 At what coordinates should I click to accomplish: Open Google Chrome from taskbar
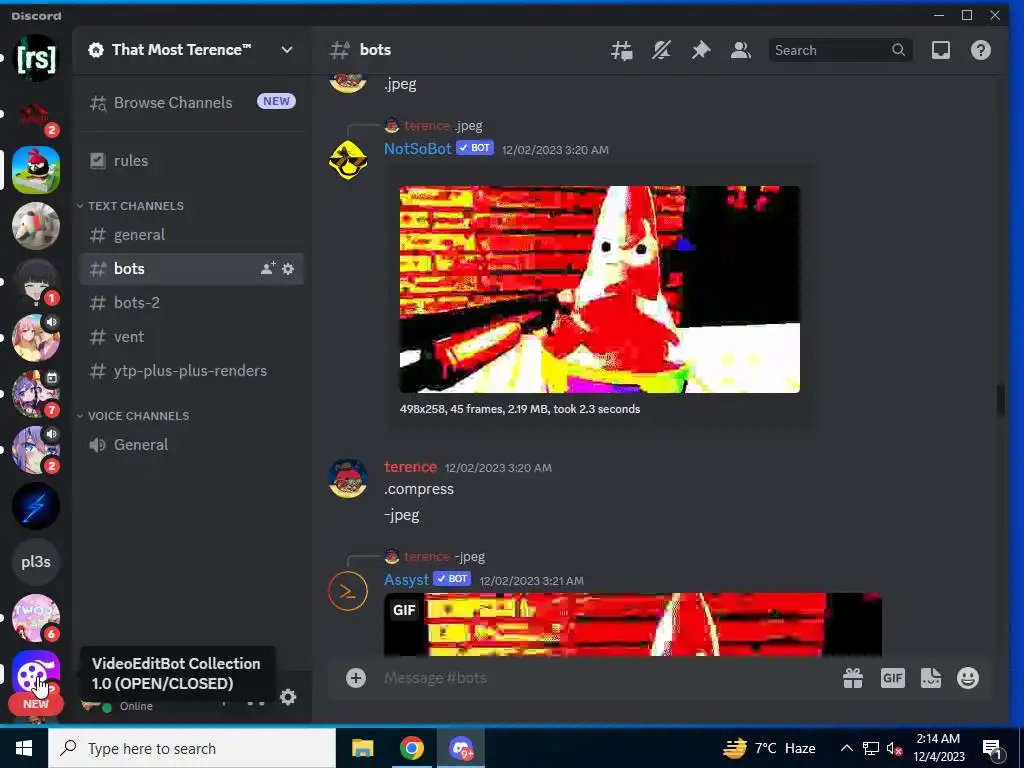pyautogui.click(x=411, y=748)
